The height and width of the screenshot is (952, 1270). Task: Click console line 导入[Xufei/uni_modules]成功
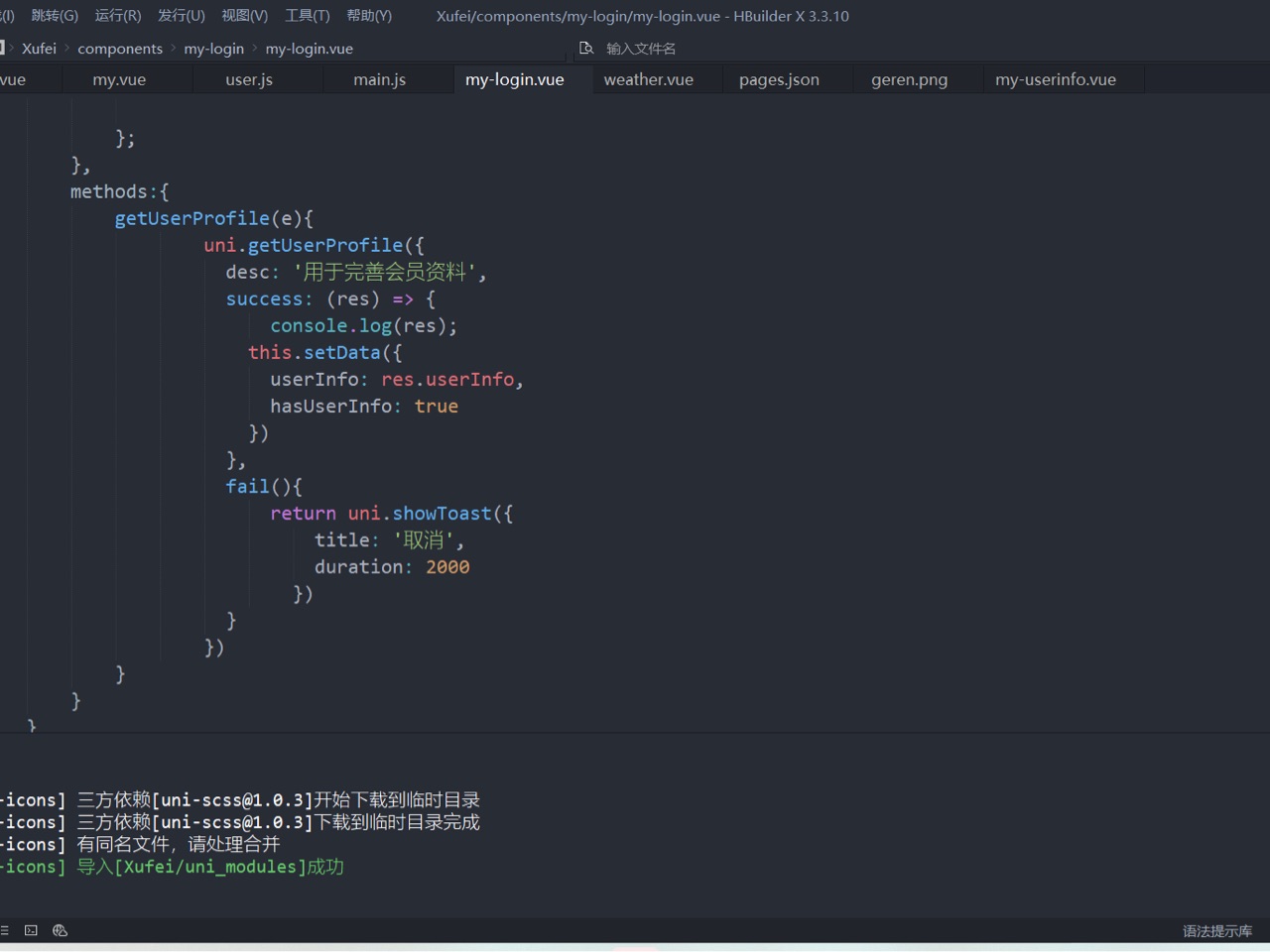(x=172, y=867)
